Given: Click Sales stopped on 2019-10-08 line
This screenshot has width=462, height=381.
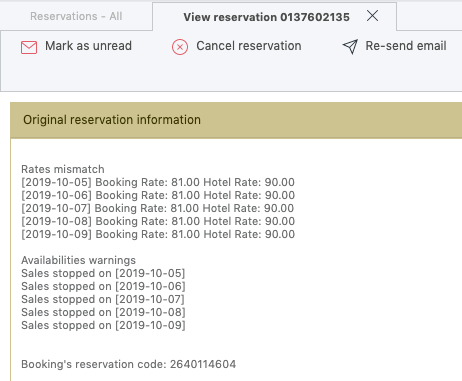Looking at the screenshot, I should click(x=103, y=312).
